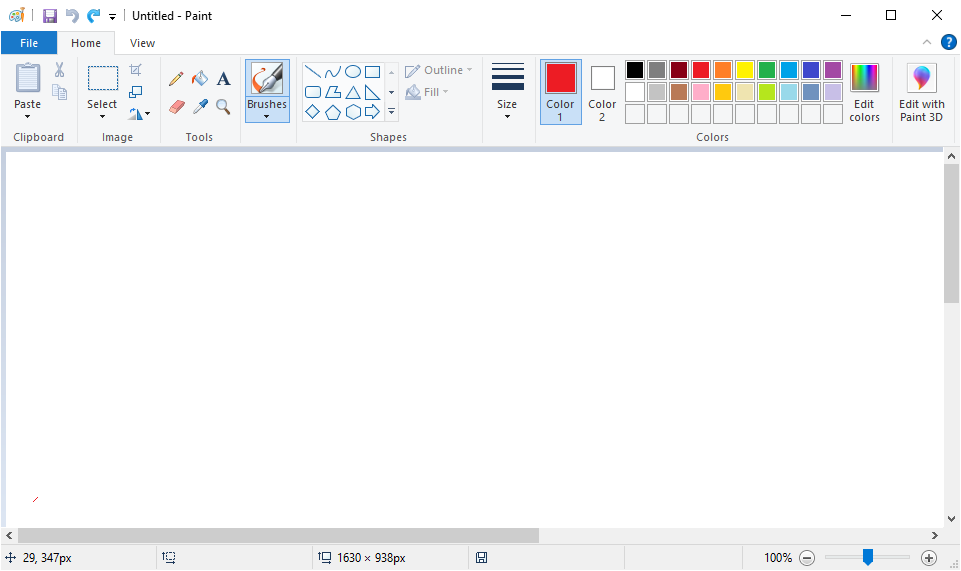Choose the Rectangle shape

373,72
